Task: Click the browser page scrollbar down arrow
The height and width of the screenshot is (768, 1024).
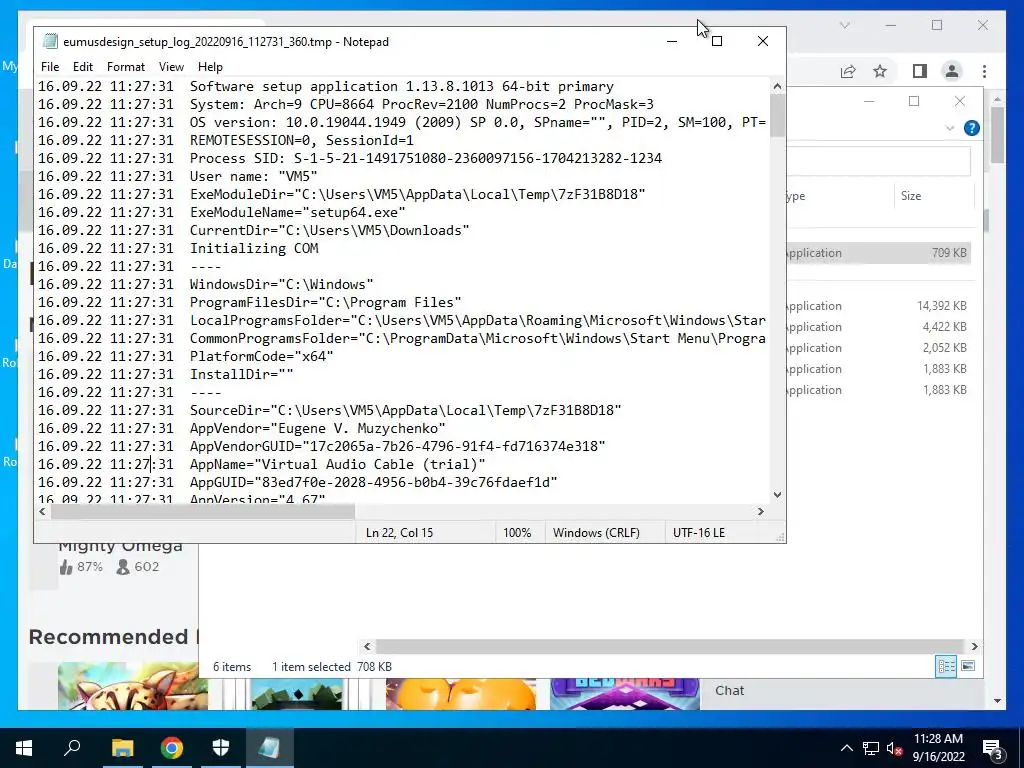Action: (x=997, y=701)
